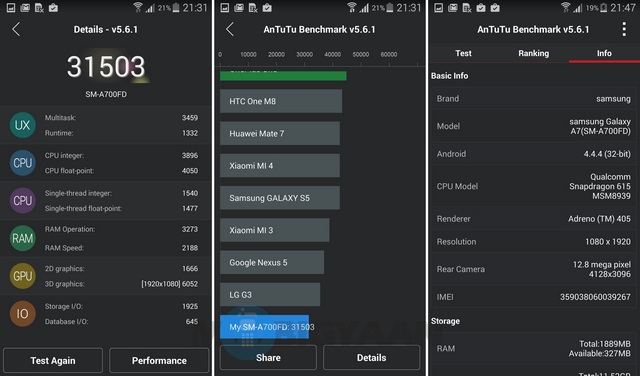640x376 pixels.
Task: Tap the CPU Model Snapdragon 615 row
Action: pyautogui.click(x=533, y=186)
